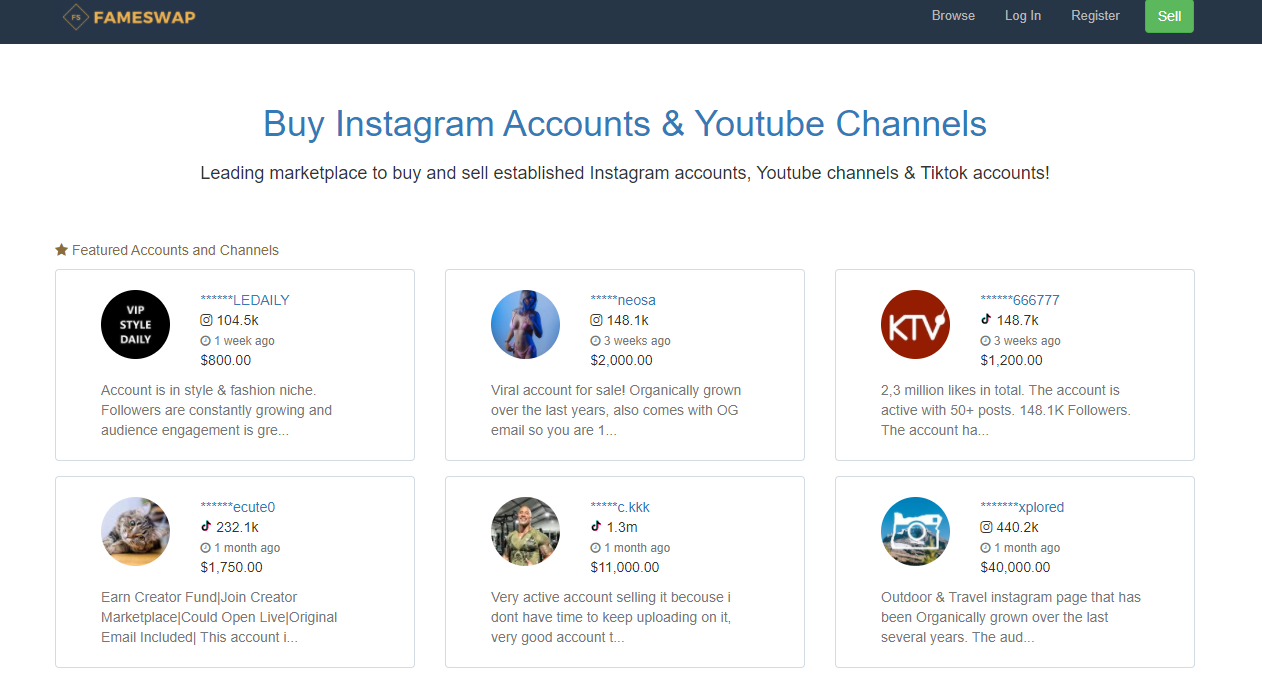The image size is (1262, 678).
Task: Click clock icon in the xplored card
Action: pos(985,548)
